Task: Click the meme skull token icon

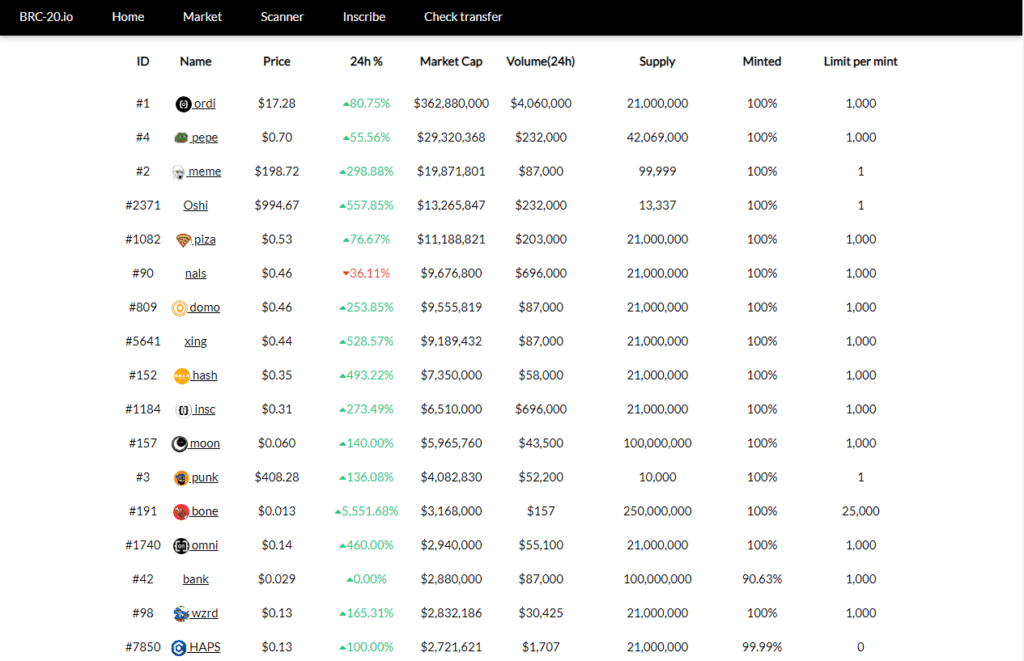Action: click(178, 172)
